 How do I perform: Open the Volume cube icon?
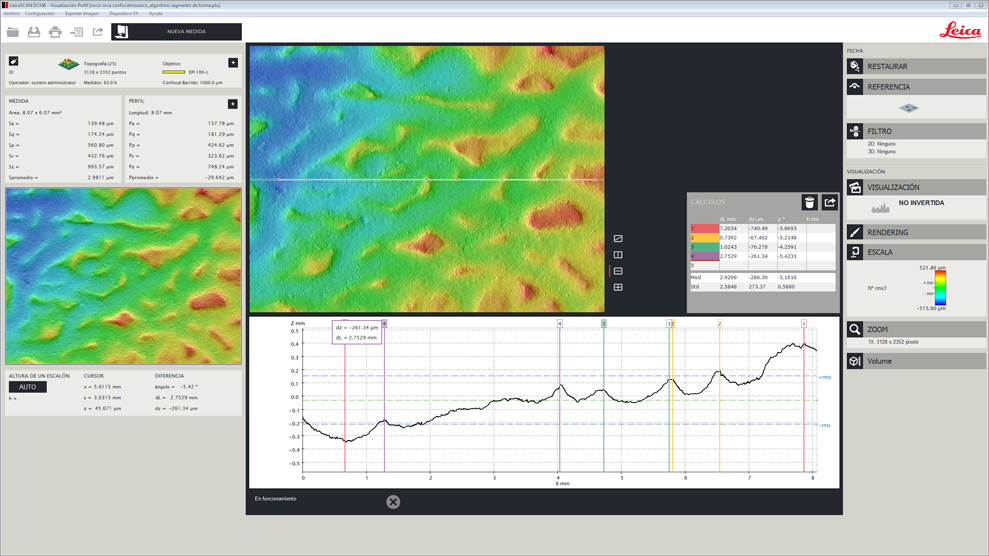click(x=855, y=361)
